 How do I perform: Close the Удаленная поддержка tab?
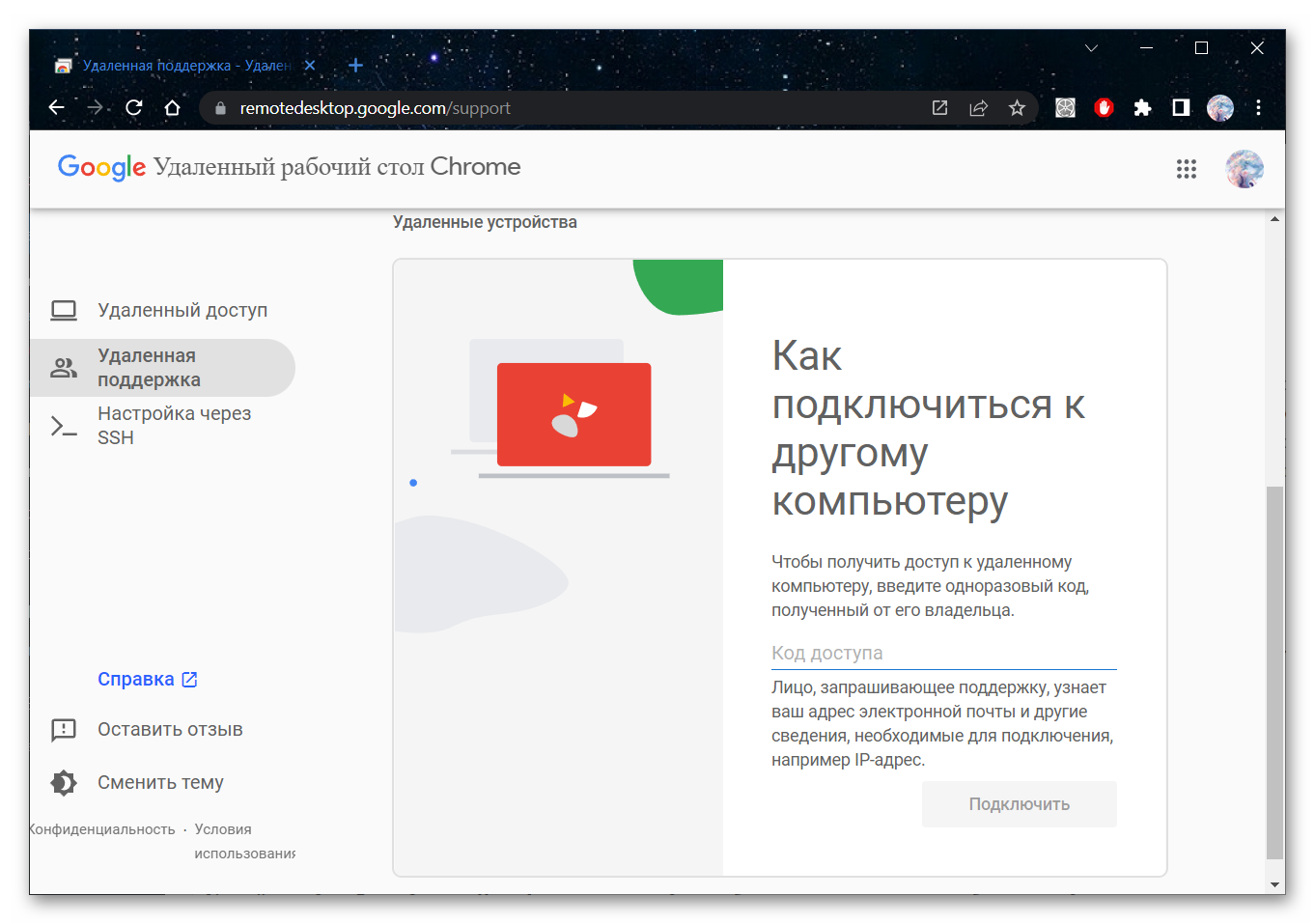click(310, 66)
